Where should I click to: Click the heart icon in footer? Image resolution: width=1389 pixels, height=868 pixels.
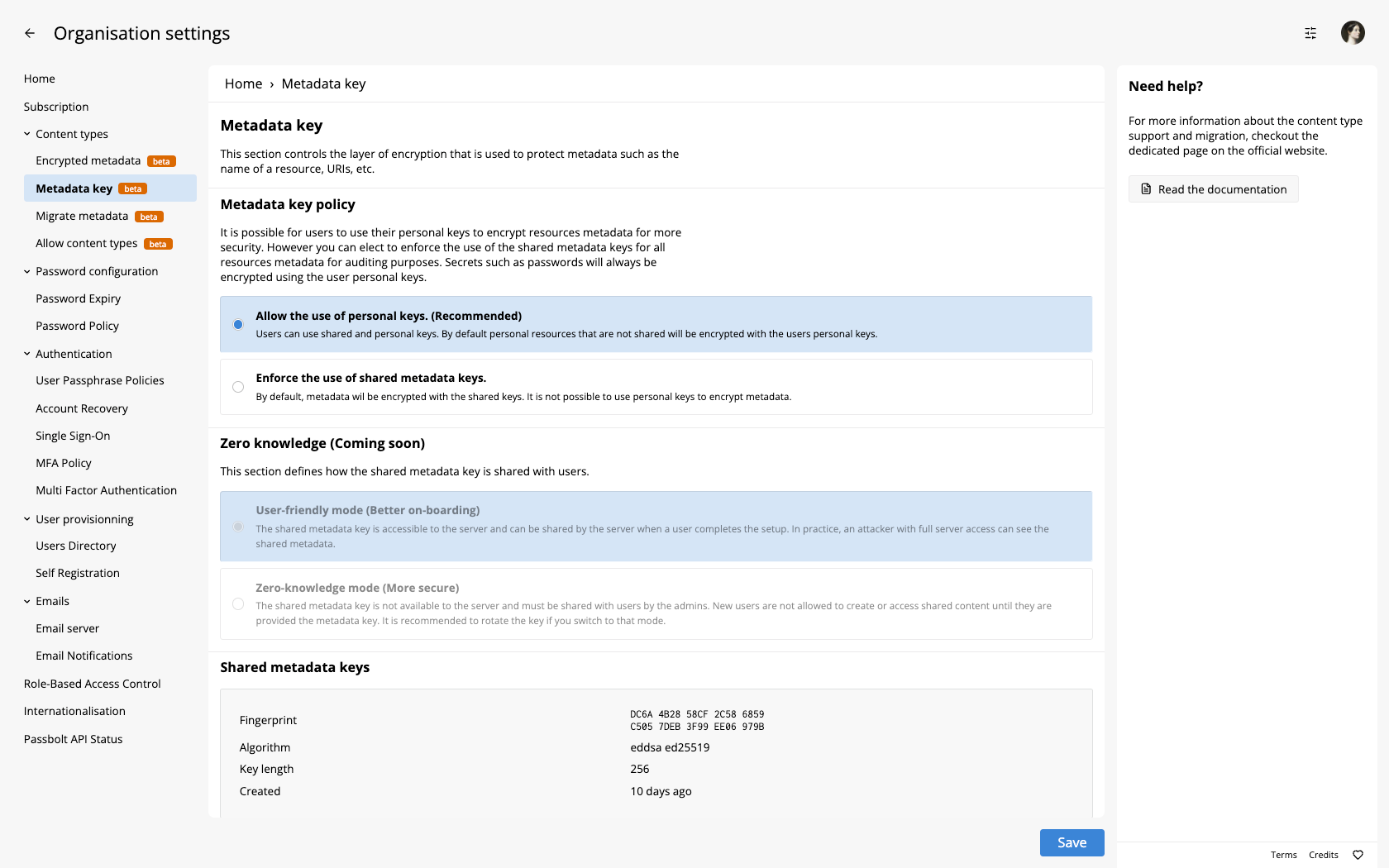(1358, 855)
